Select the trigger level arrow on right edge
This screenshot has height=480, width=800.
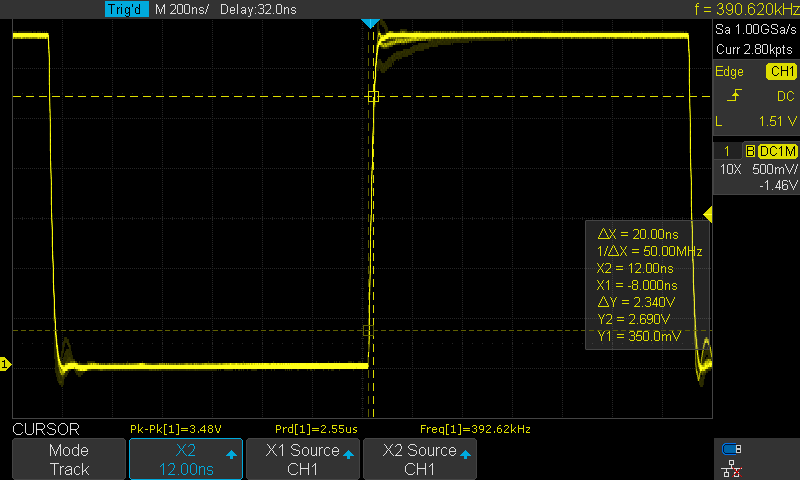708,215
